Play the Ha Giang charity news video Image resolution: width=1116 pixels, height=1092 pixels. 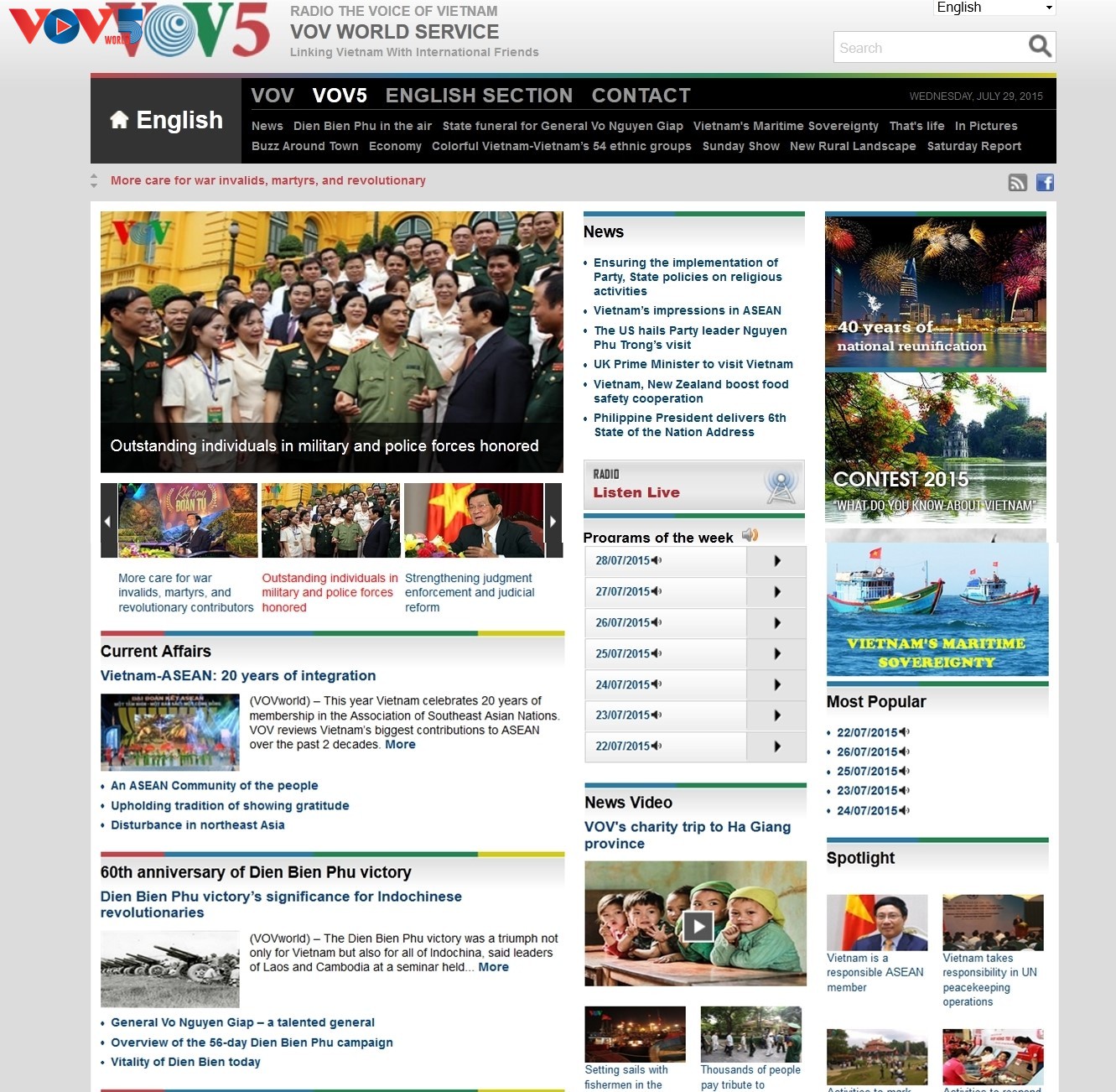point(698,926)
